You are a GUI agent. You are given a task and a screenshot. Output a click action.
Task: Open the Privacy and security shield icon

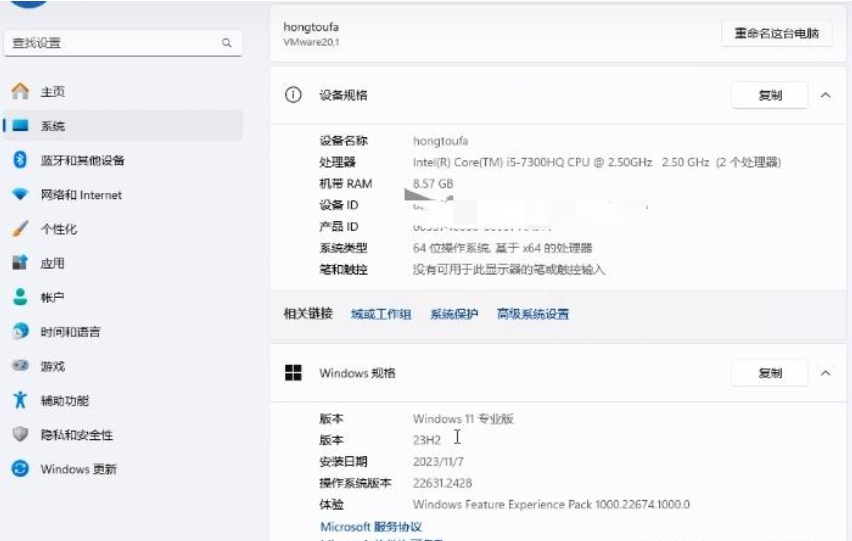20,434
